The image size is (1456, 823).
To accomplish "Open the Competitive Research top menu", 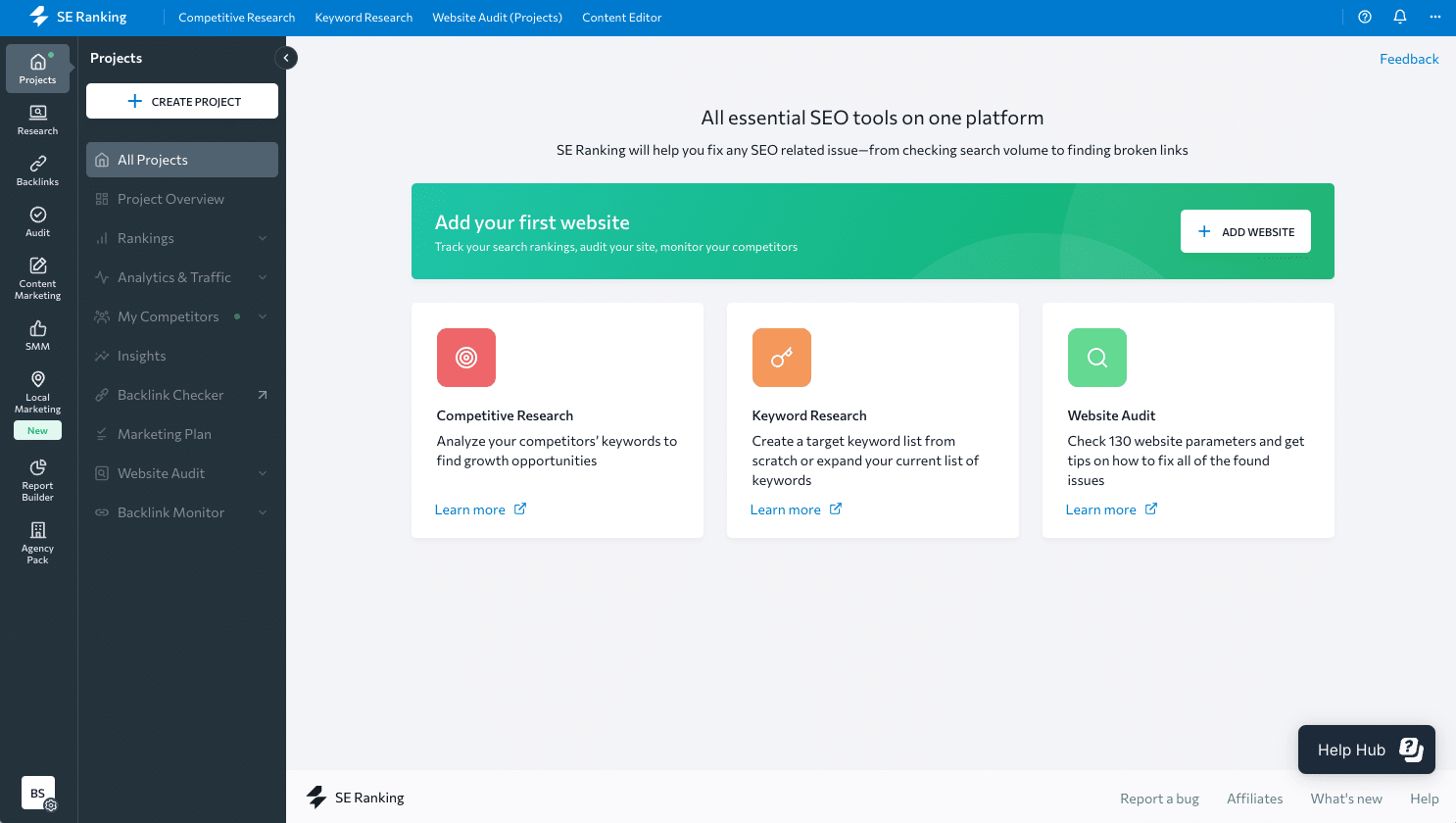I will [x=236, y=18].
